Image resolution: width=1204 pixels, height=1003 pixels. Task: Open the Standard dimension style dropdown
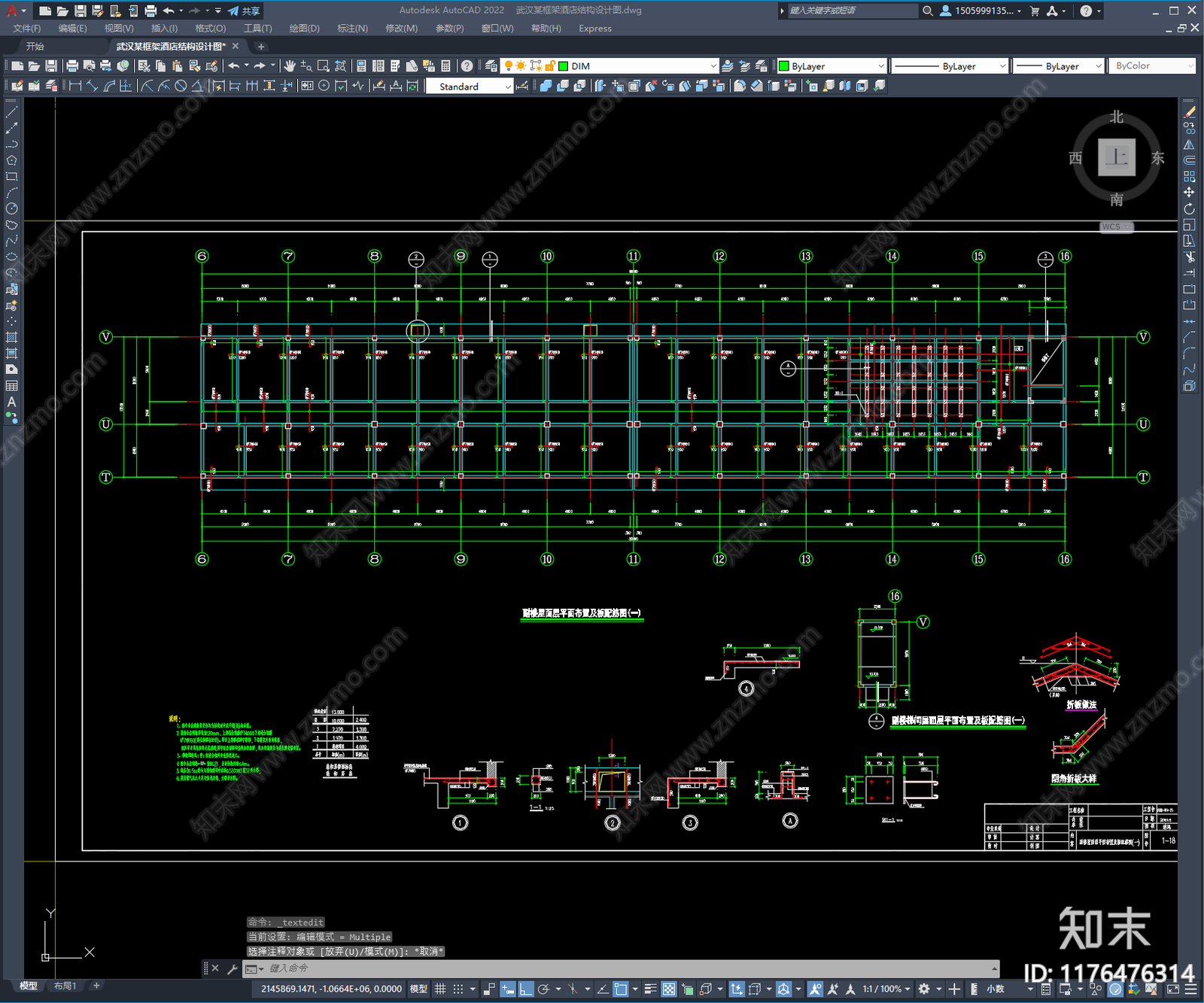tap(507, 87)
